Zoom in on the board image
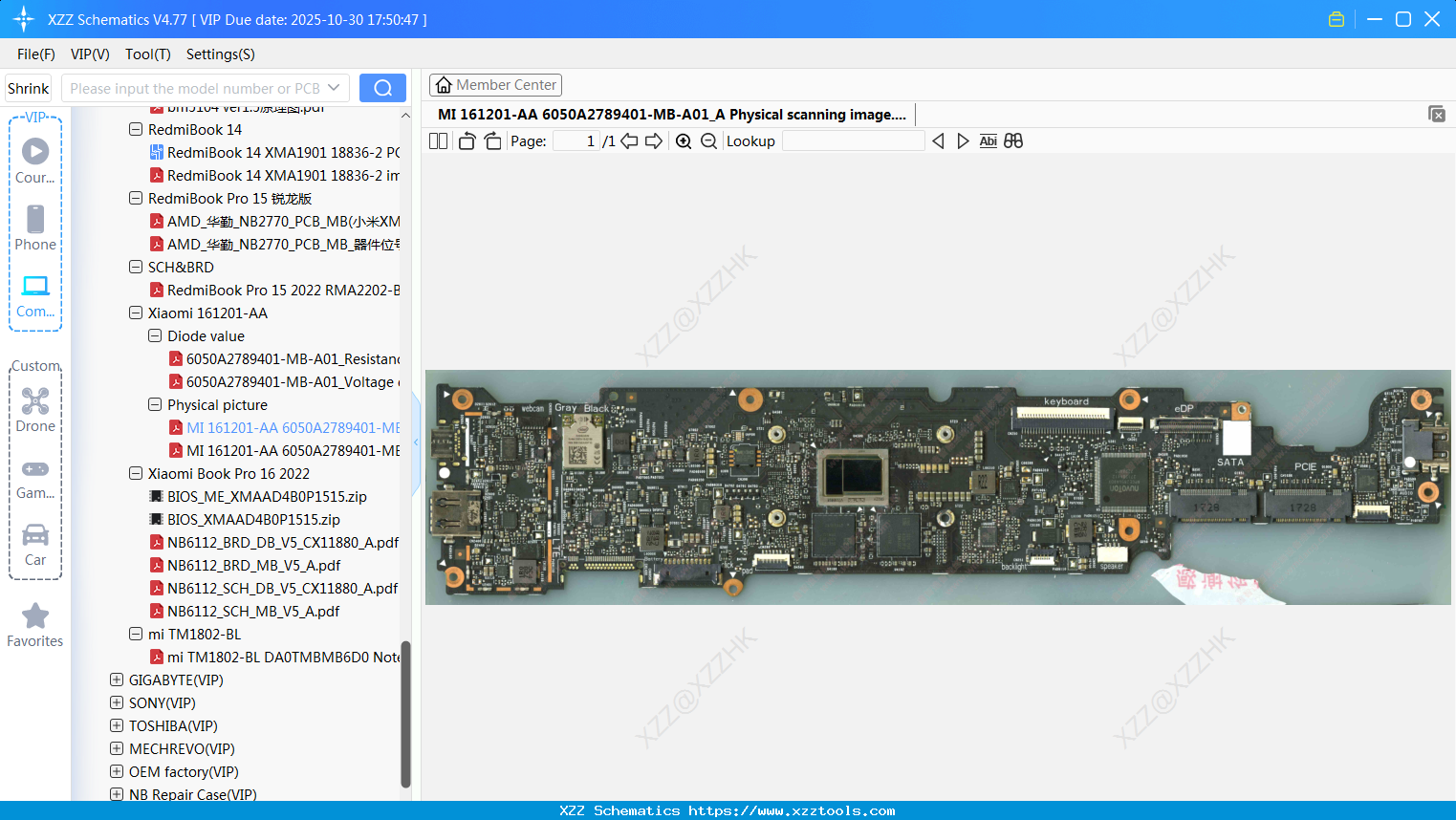The height and width of the screenshot is (820, 1456). (684, 141)
